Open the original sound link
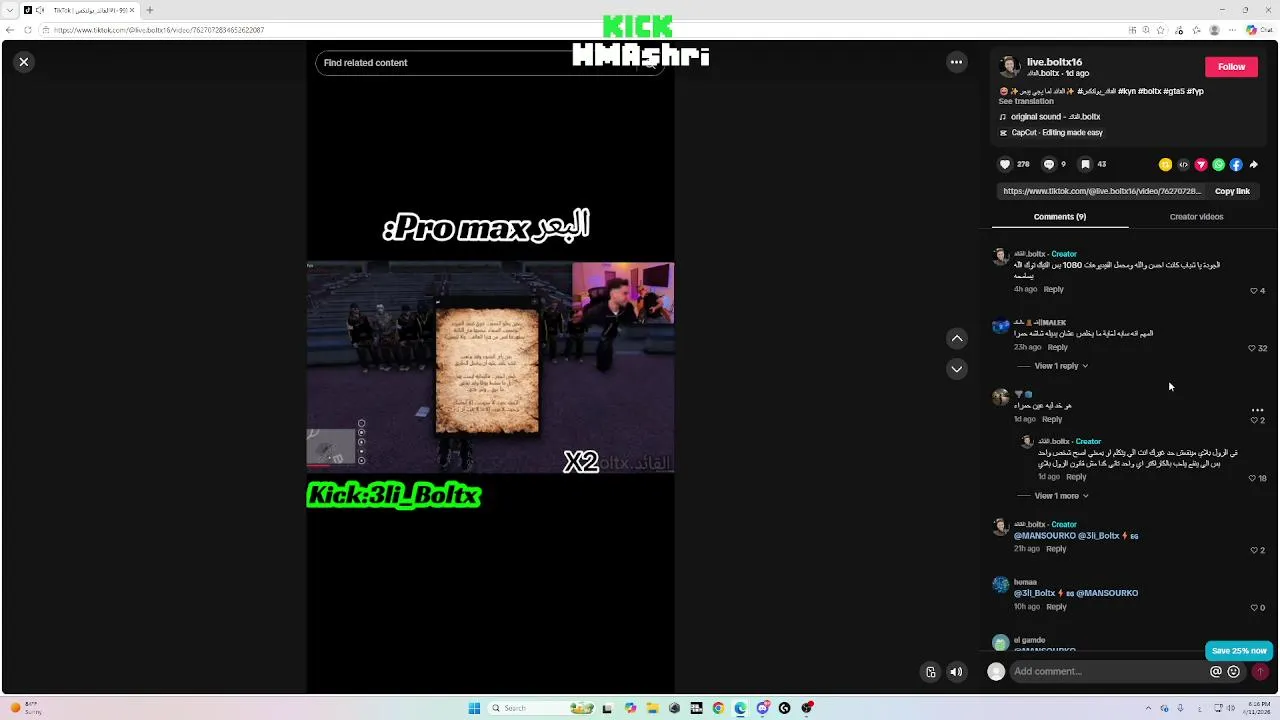The height and width of the screenshot is (720, 1280). (1055, 117)
